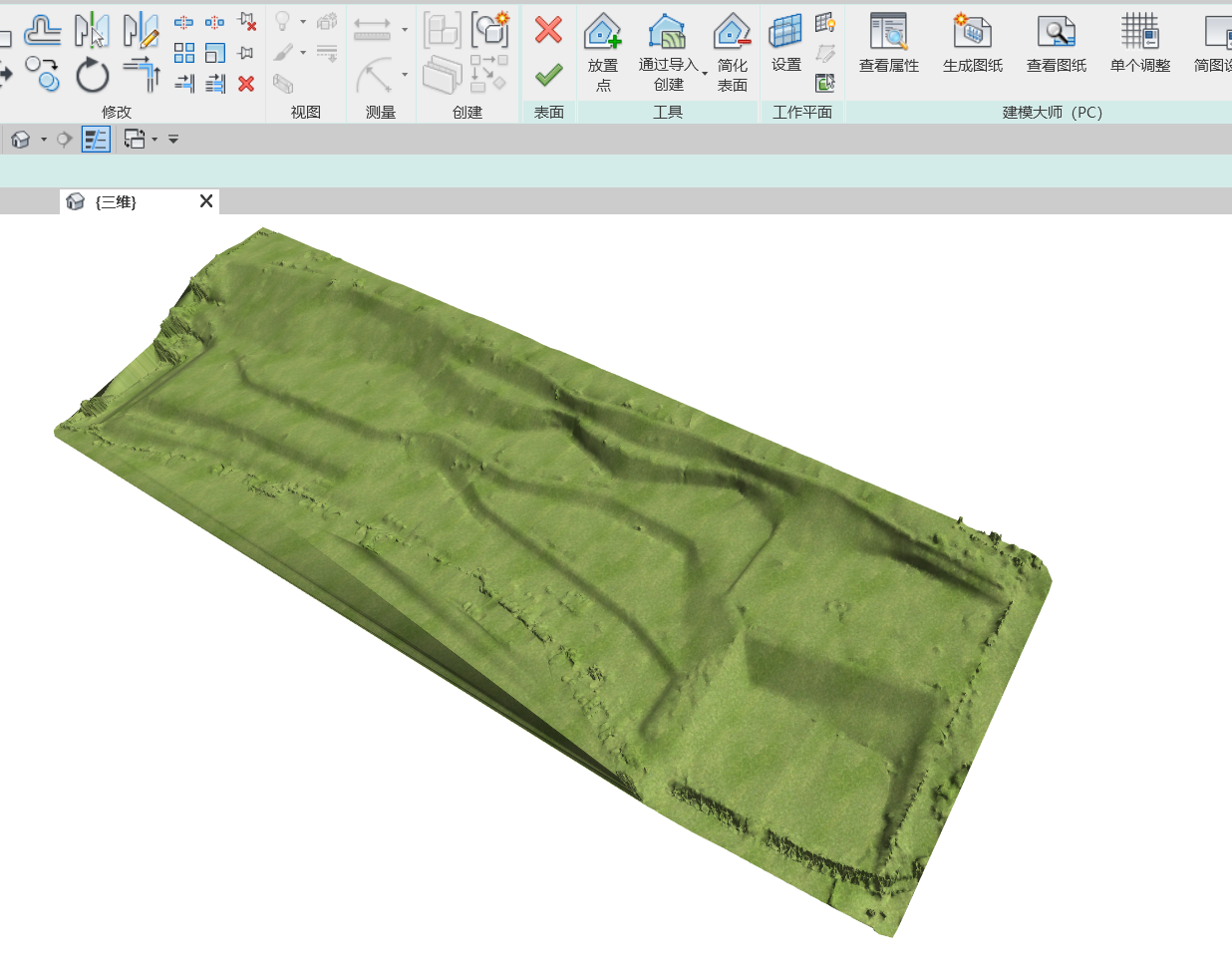Toggle the work plane viewer icon
This screenshot has width=1232, height=961.
[x=824, y=83]
